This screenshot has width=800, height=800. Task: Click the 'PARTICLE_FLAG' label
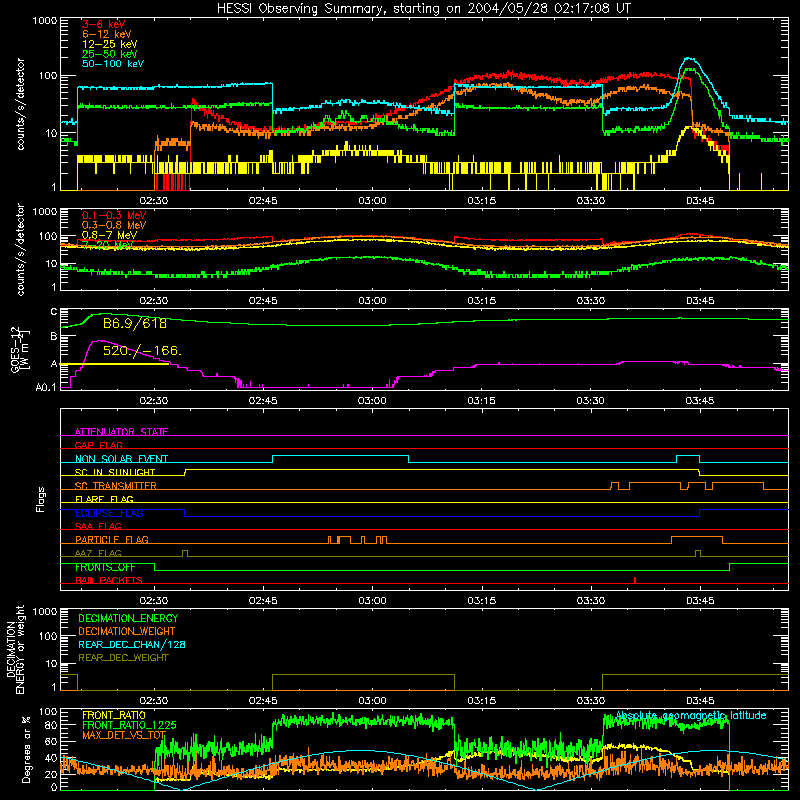[x=112, y=540]
